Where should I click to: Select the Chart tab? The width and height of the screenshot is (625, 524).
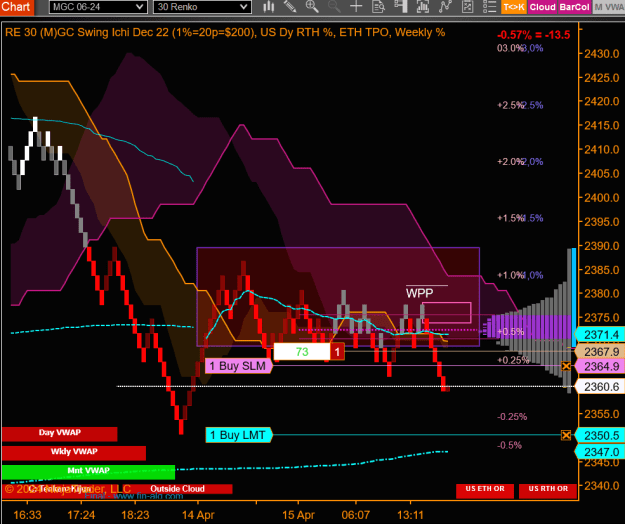(x=17, y=7)
